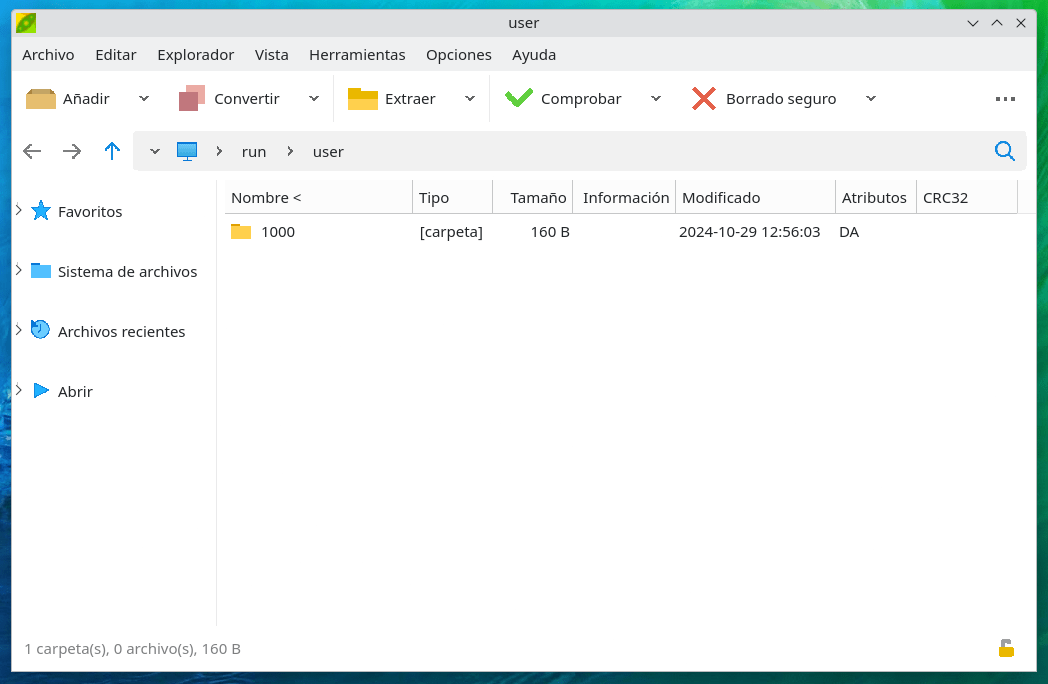Click the search magnifier icon
The width and height of the screenshot is (1048, 684).
coord(1005,151)
